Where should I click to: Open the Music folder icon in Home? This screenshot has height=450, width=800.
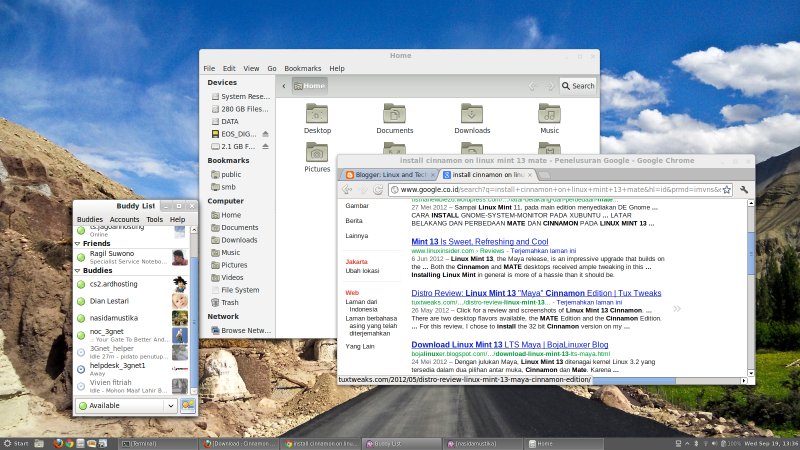549,118
